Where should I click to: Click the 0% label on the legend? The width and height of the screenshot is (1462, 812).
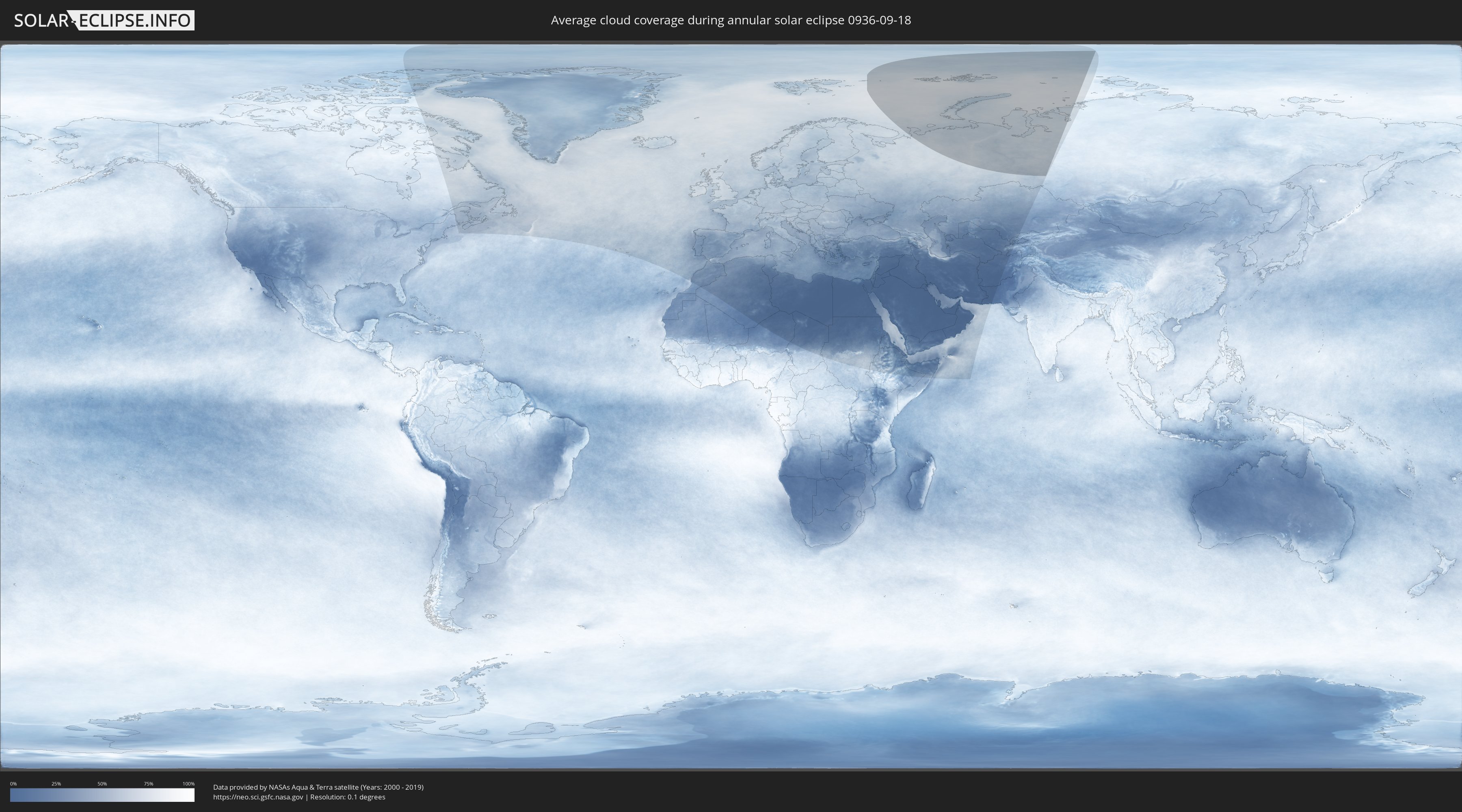coord(13,784)
